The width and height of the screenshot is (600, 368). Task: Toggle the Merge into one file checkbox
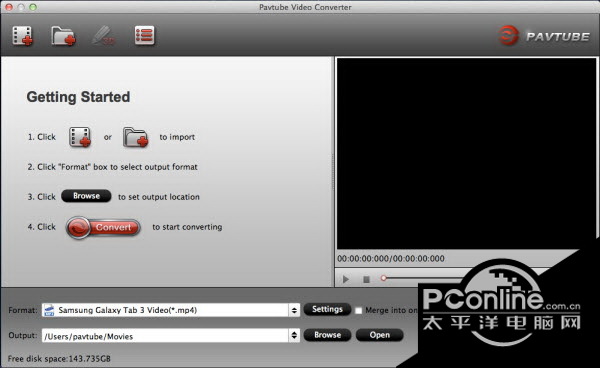[x=359, y=310]
